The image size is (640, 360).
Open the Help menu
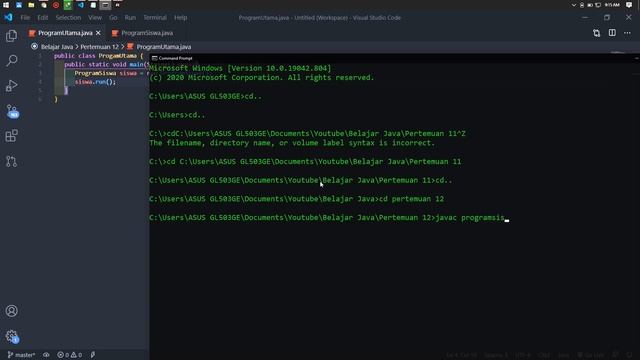pyautogui.click(x=180, y=18)
